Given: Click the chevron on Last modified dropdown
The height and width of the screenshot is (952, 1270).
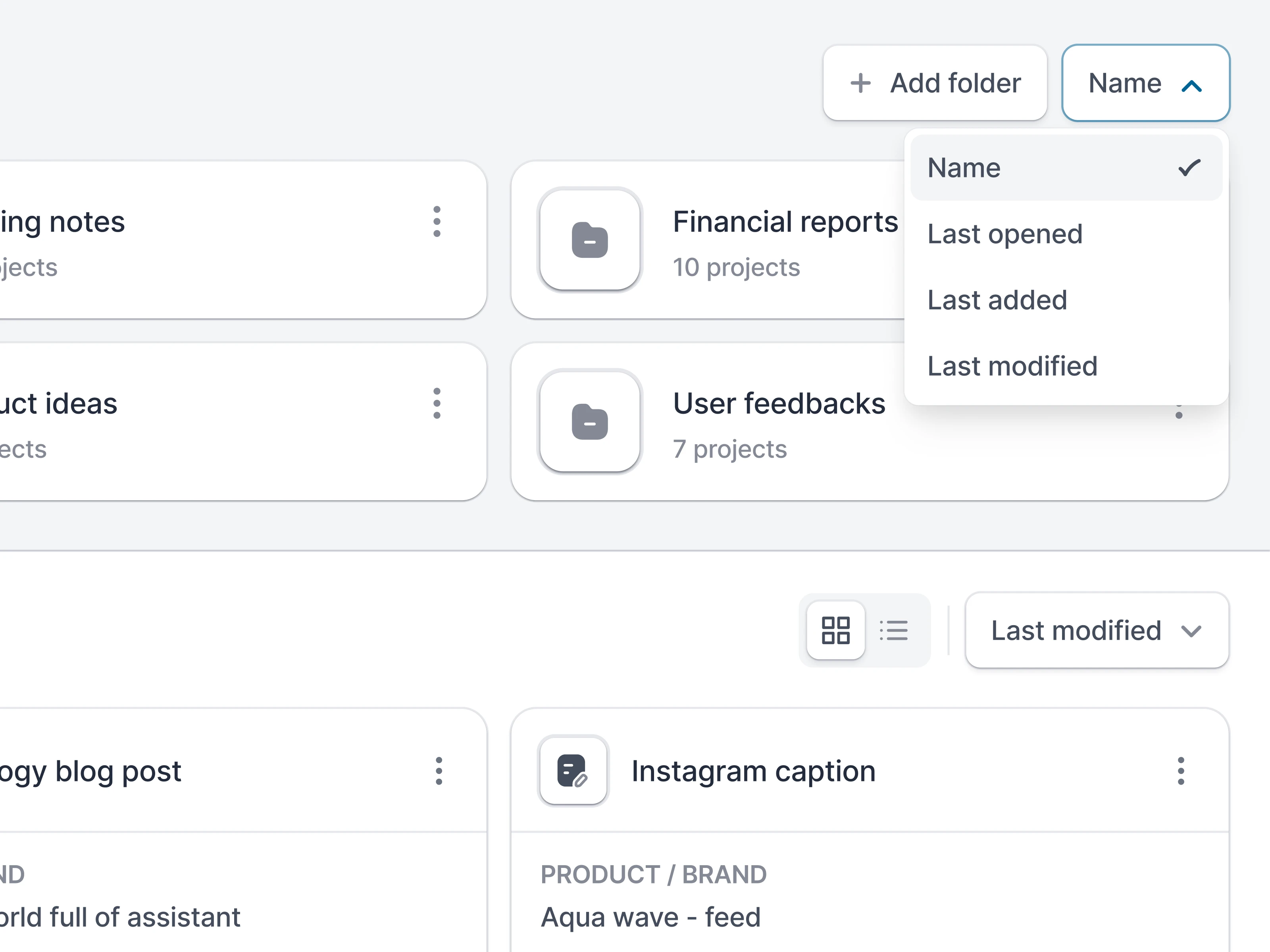Looking at the screenshot, I should 1191,631.
